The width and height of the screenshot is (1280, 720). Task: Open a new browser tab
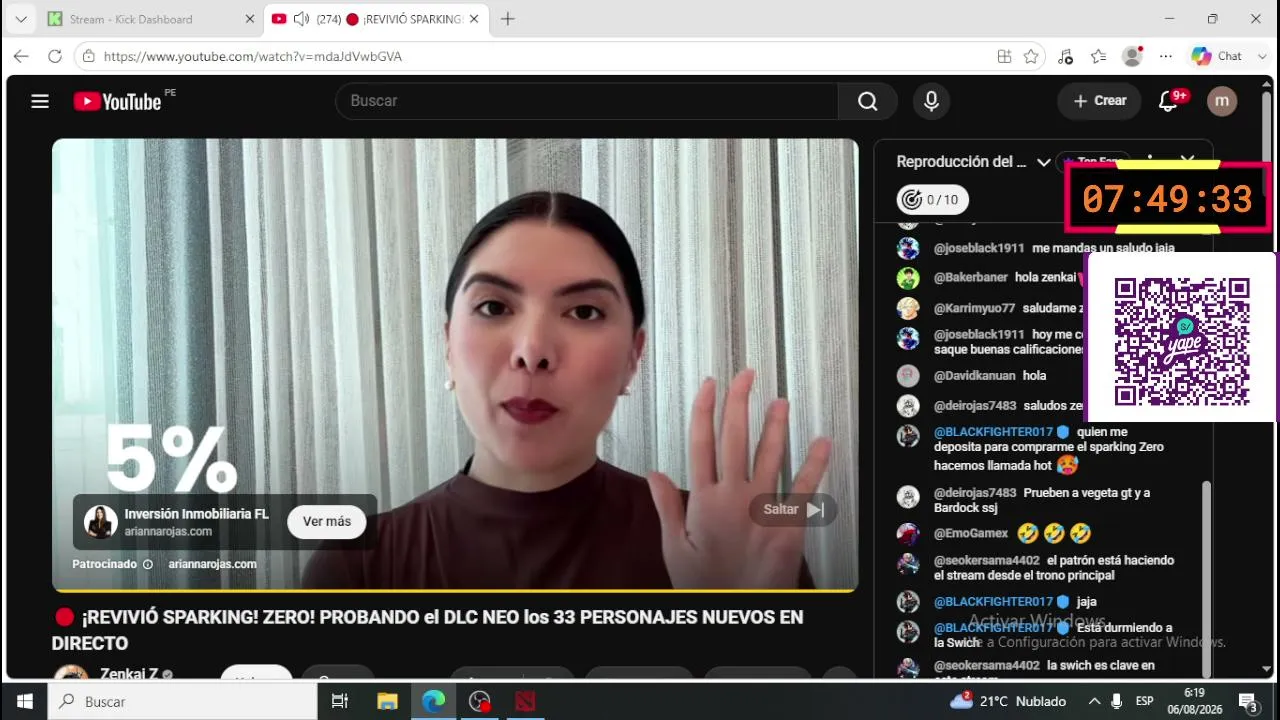pyautogui.click(x=508, y=19)
